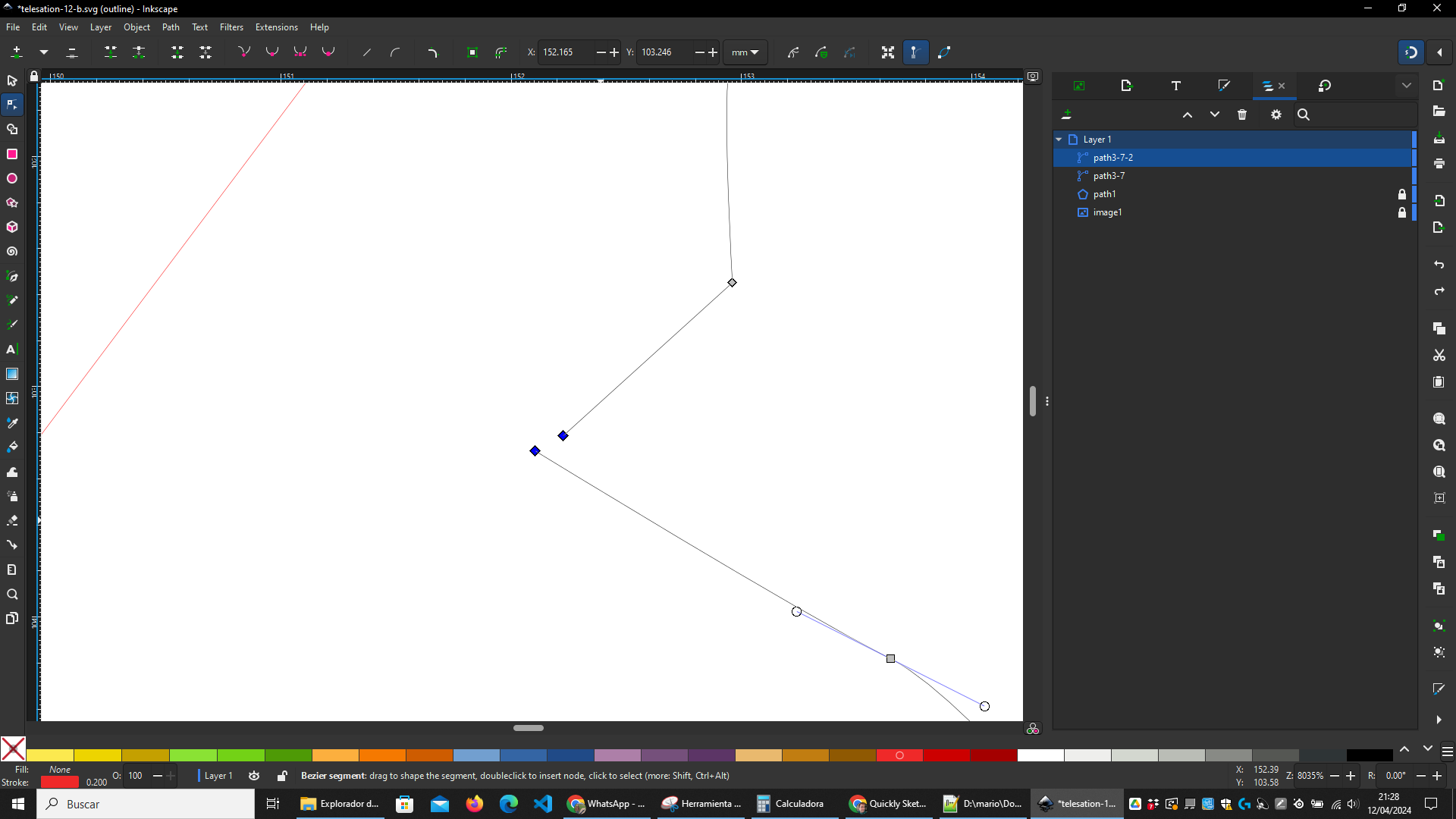Open the Extensions menu
The width and height of the screenshot is (1456, 819).
point(276,27)
